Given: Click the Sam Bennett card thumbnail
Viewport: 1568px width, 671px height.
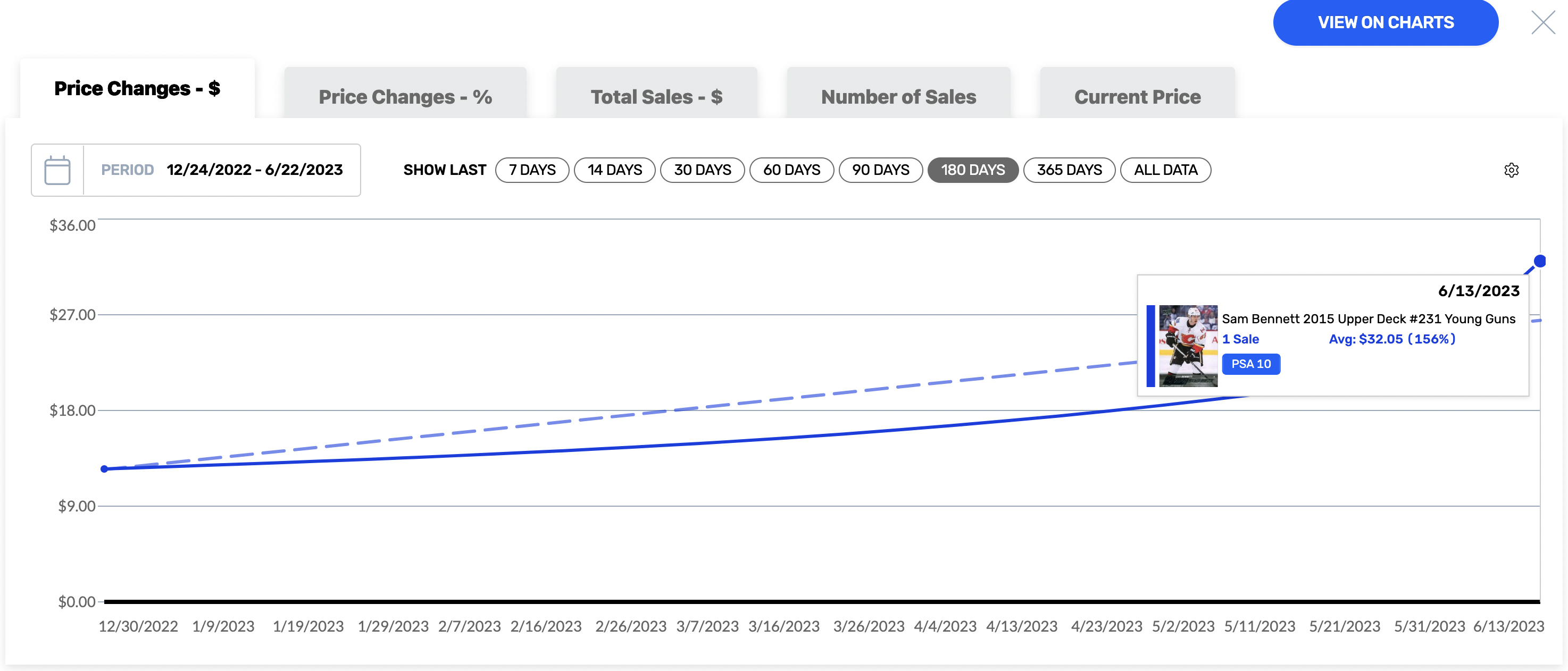Looking at the screenshot, I should (x=1188, y=346).
